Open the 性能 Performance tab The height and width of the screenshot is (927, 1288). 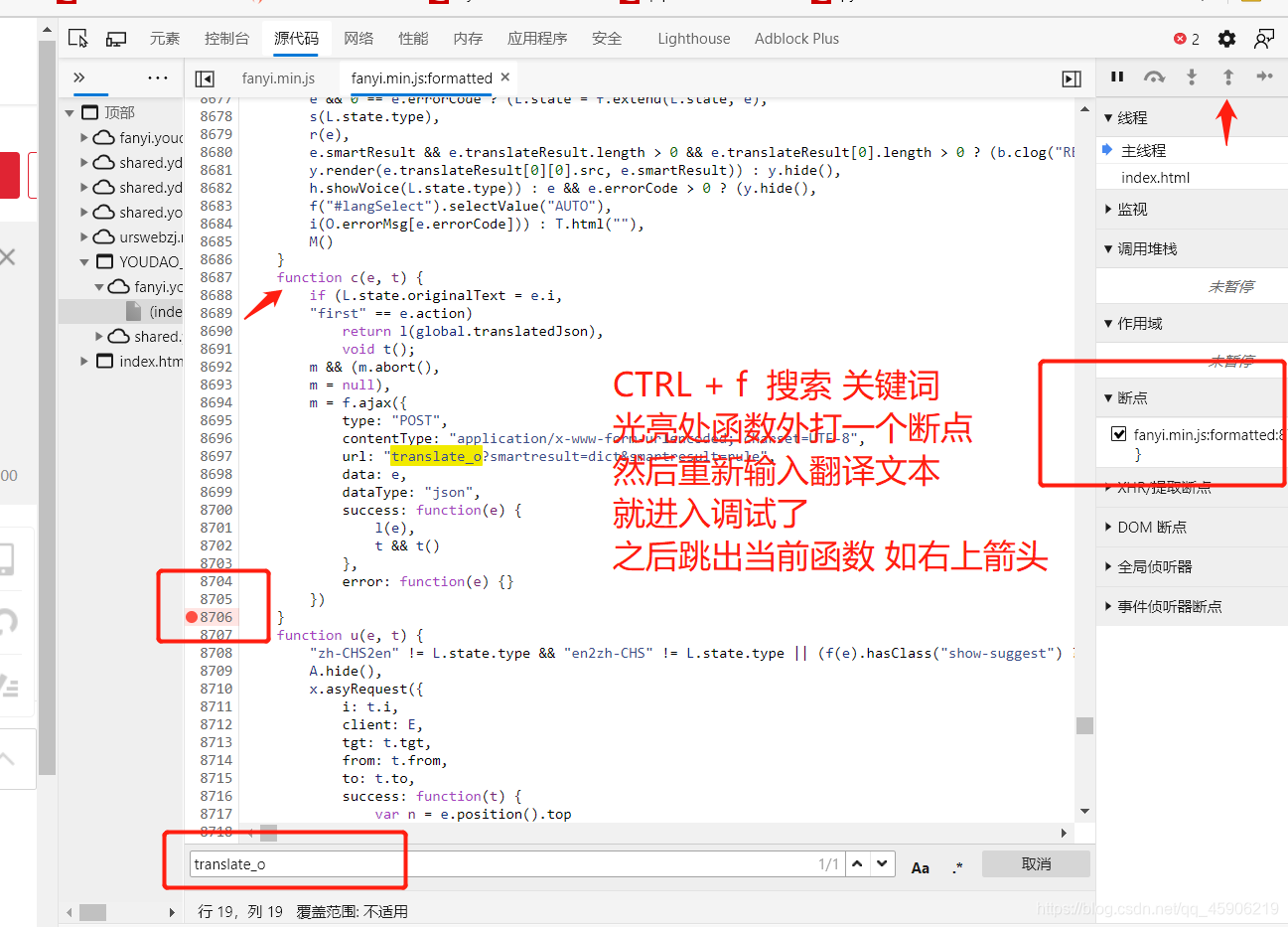pyautogui.click(x=413, y=39)
